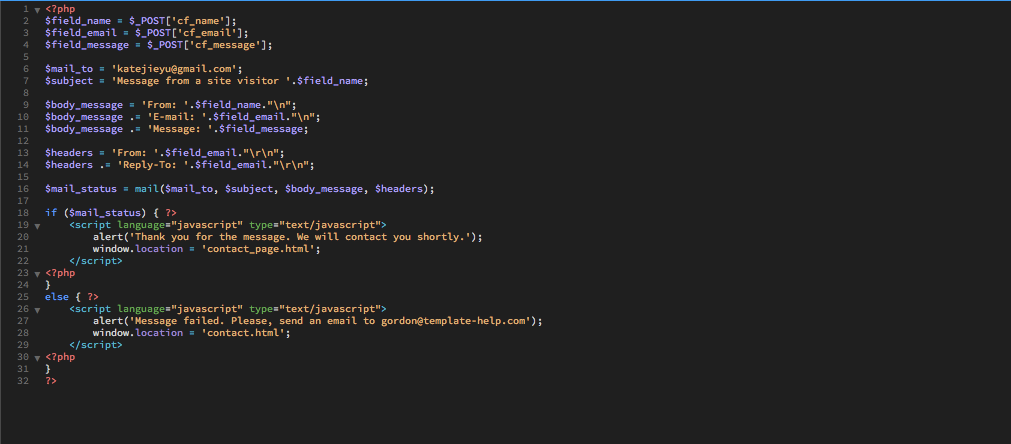Click the closing </script> tag on line 29
1011x444 pixels.
95,345
